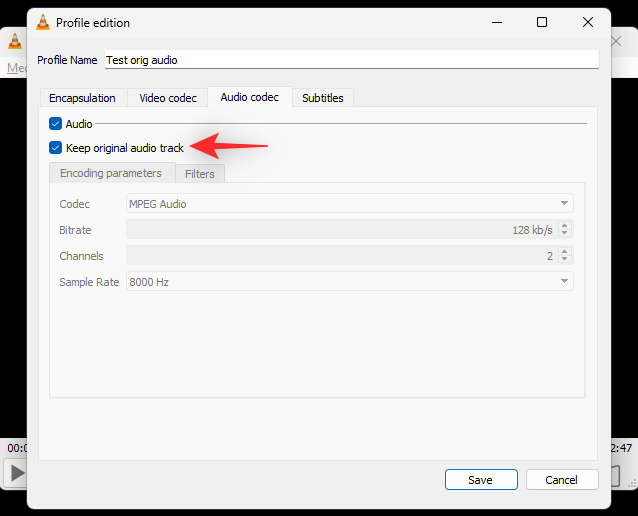Image resolution: width=638 pixels, height=516 pixels.
Task: Click the Profile Name label
Action: (67, 60)
